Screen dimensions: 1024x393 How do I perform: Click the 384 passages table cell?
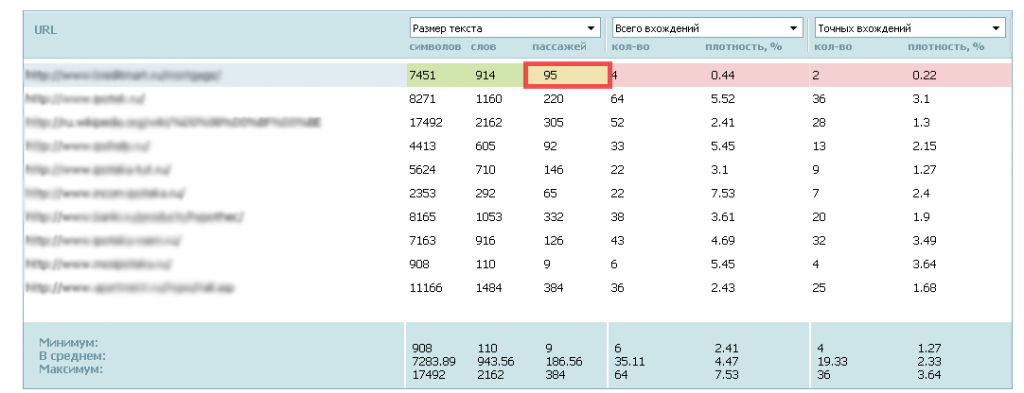point(552,287)
